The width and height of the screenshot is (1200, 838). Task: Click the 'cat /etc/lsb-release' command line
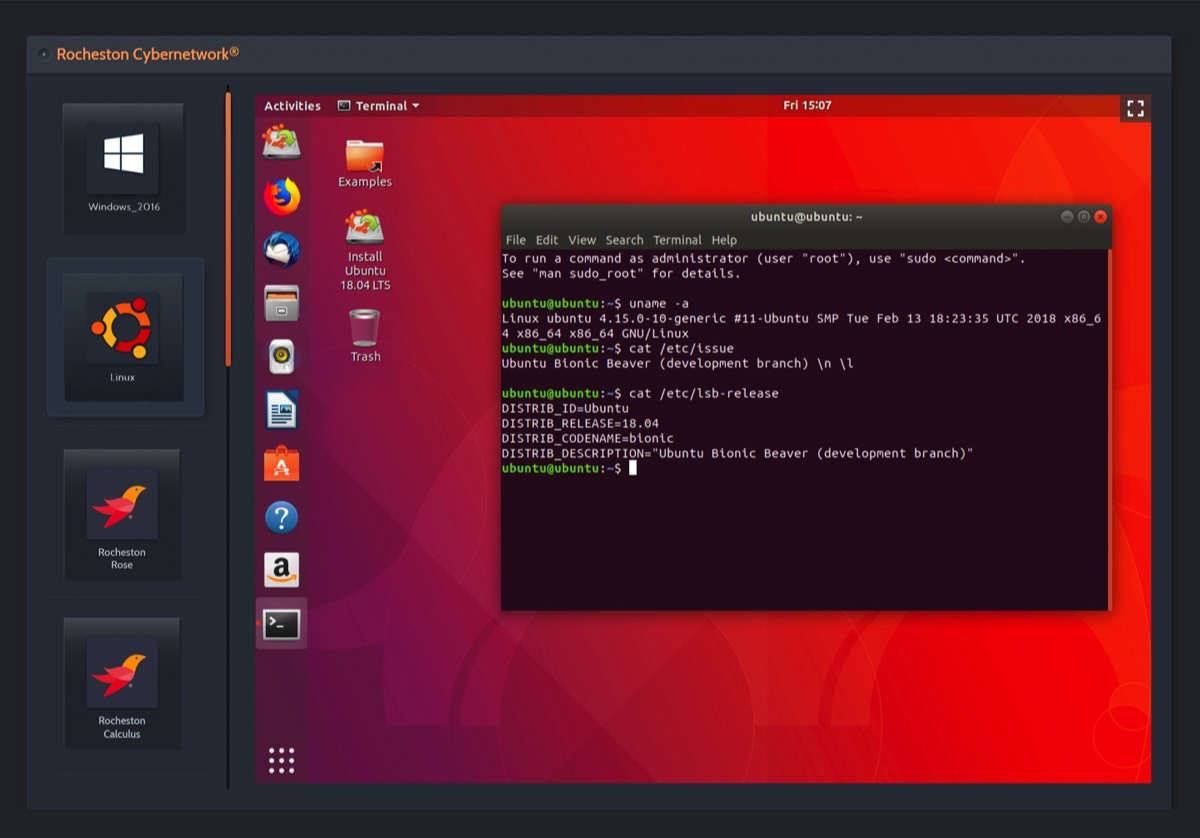click(640, 393)
